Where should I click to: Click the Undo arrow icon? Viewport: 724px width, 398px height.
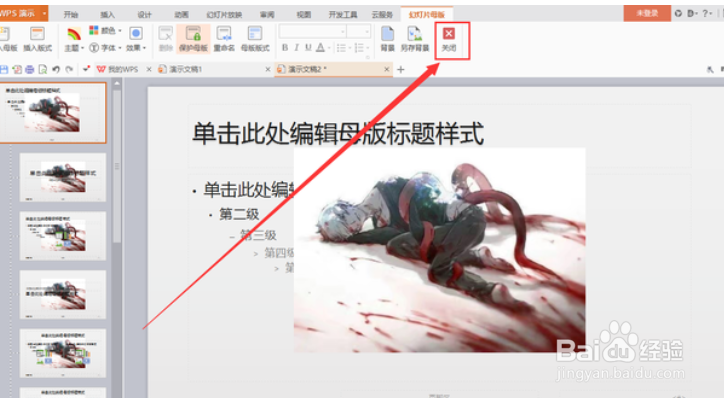click(56, 69)
